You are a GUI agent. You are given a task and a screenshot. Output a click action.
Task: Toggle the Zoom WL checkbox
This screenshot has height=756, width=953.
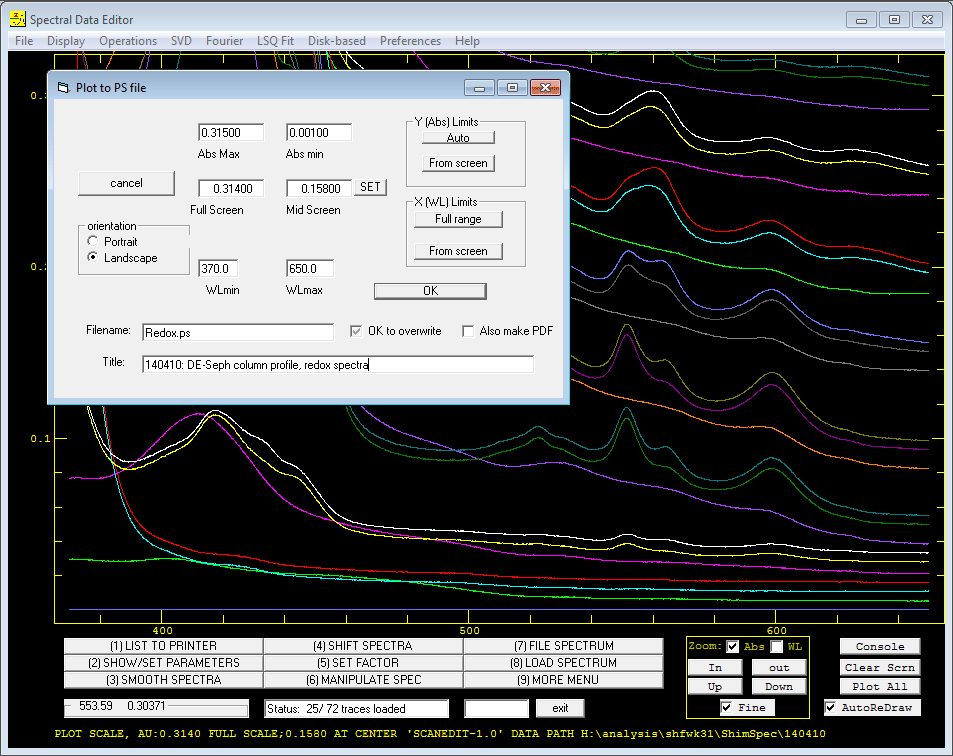click(777, 647)
